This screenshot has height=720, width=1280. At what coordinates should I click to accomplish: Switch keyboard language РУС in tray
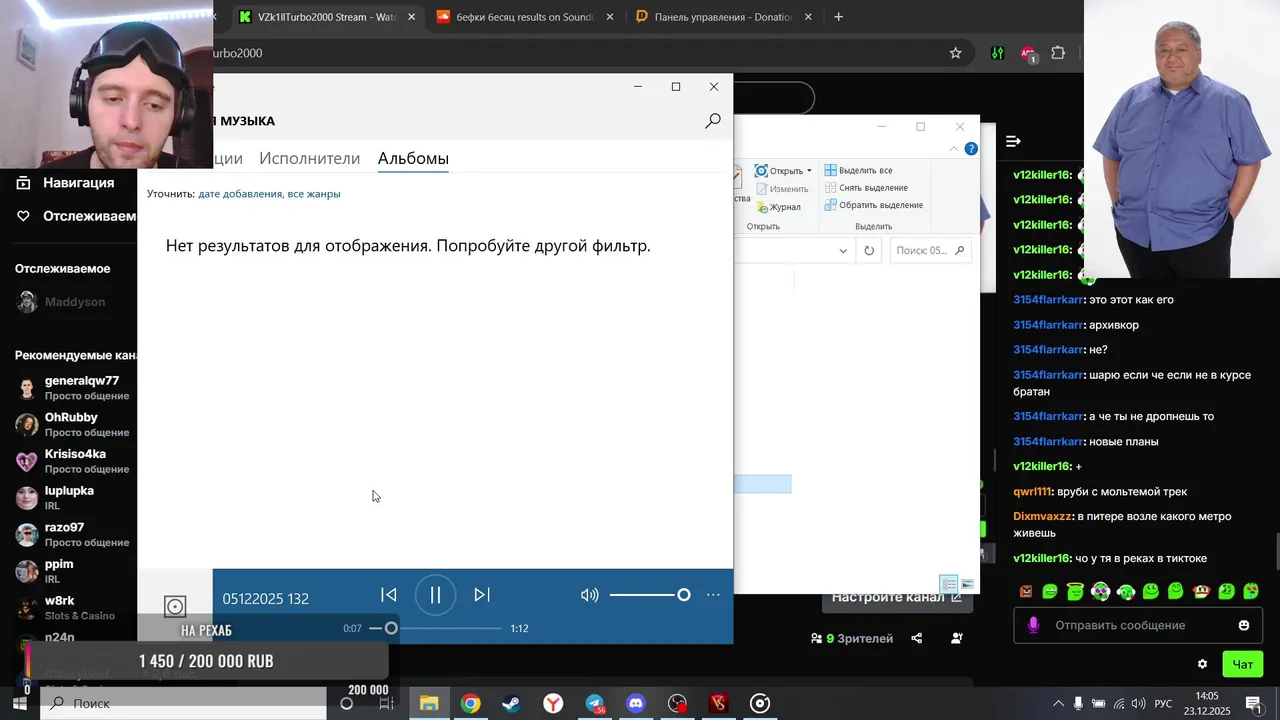pos(1163,704)
